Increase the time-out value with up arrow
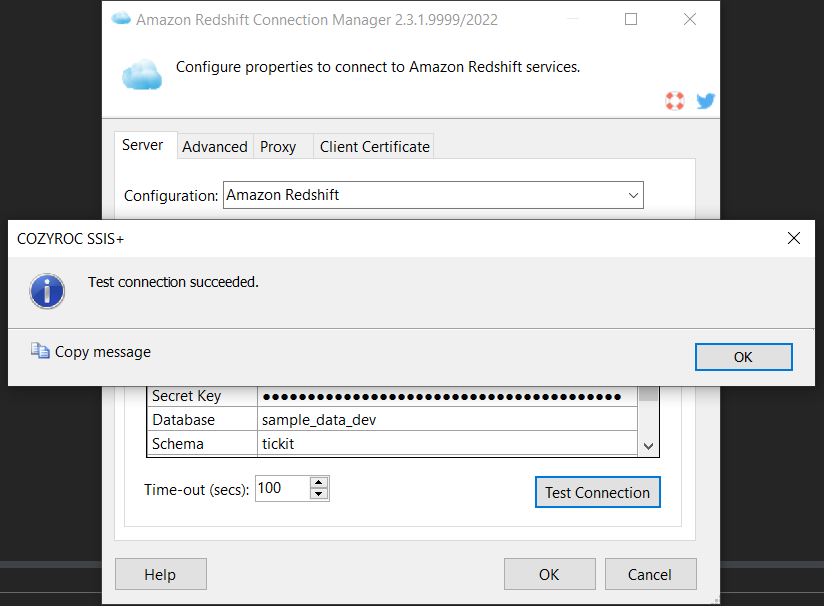This screenshot has width=824, height=606. 318,482
